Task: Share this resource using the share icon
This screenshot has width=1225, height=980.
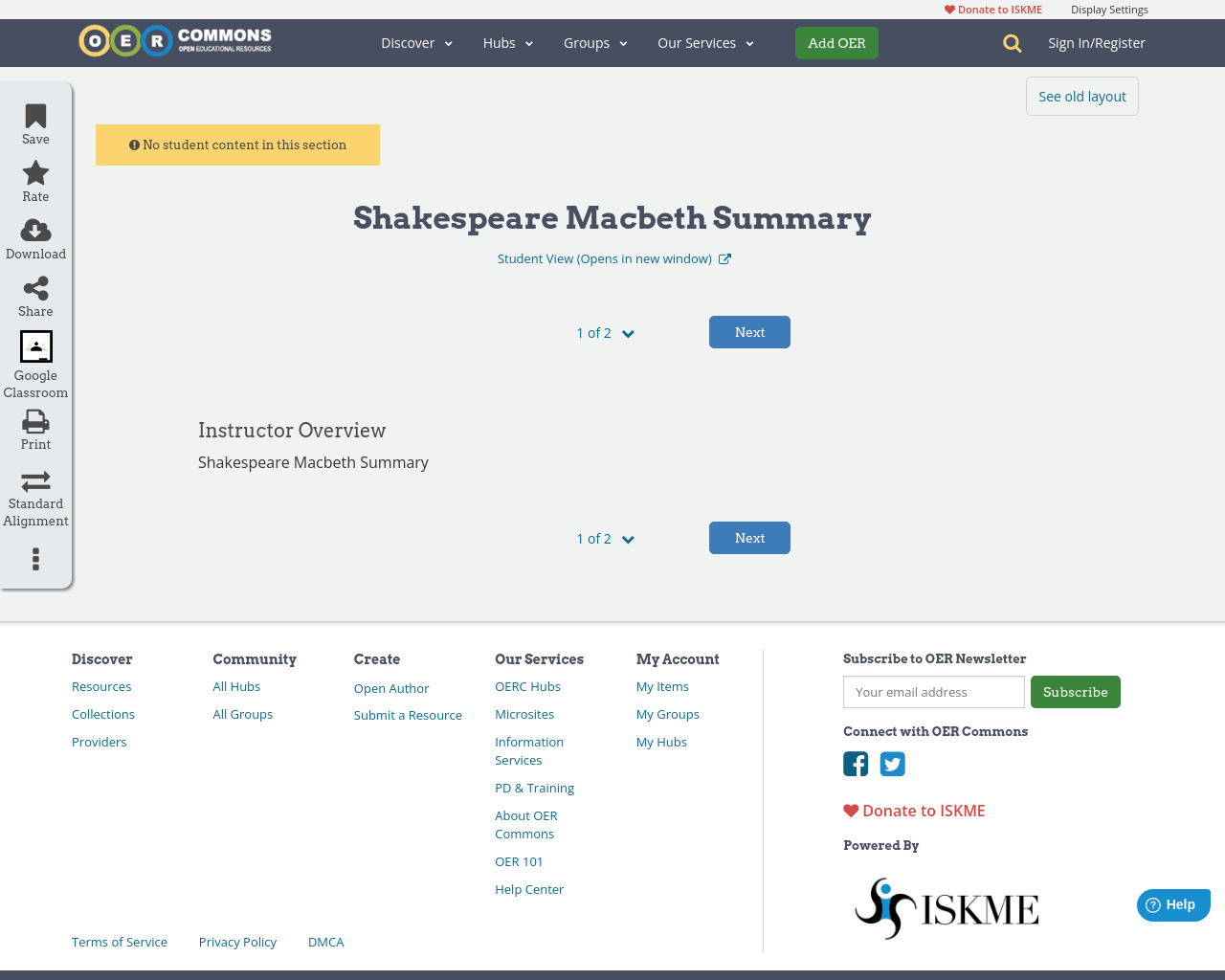Action: click(34, 288)
